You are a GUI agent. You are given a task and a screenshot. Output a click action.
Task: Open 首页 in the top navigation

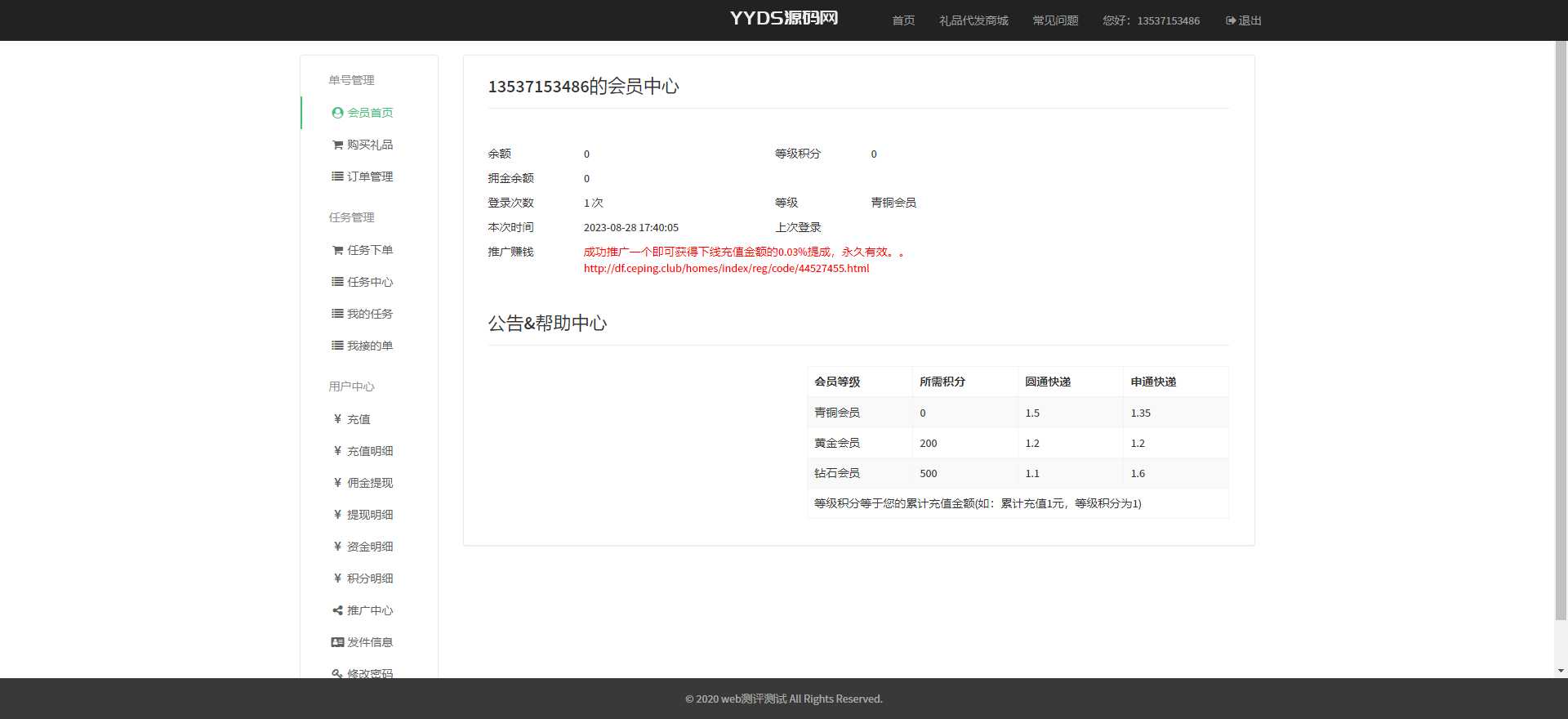click(x=903, y=20)
